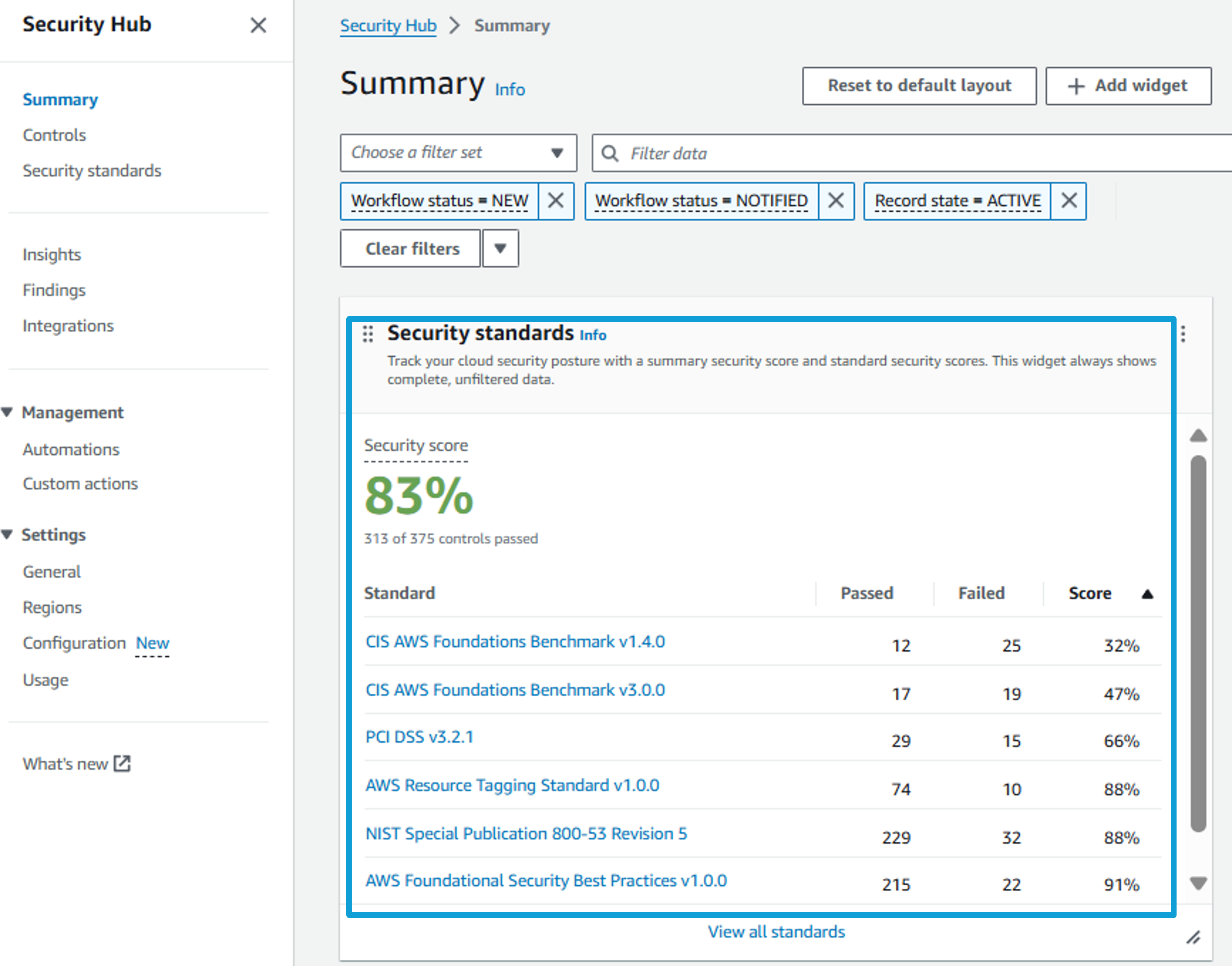
Task: Click the Clear filters button
Action: pos(411,248)
